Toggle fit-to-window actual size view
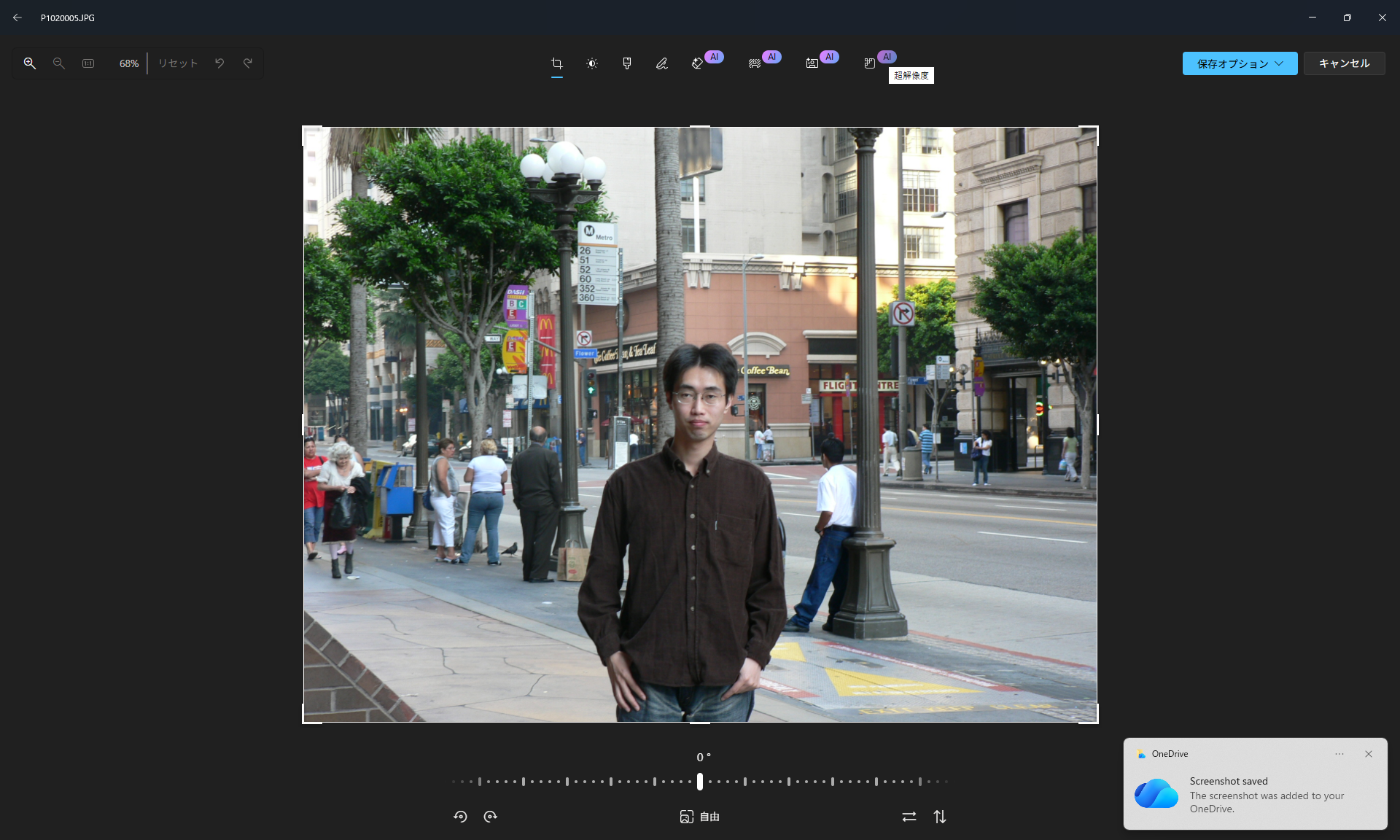The image size is (1400, 840). pos(88,63)
